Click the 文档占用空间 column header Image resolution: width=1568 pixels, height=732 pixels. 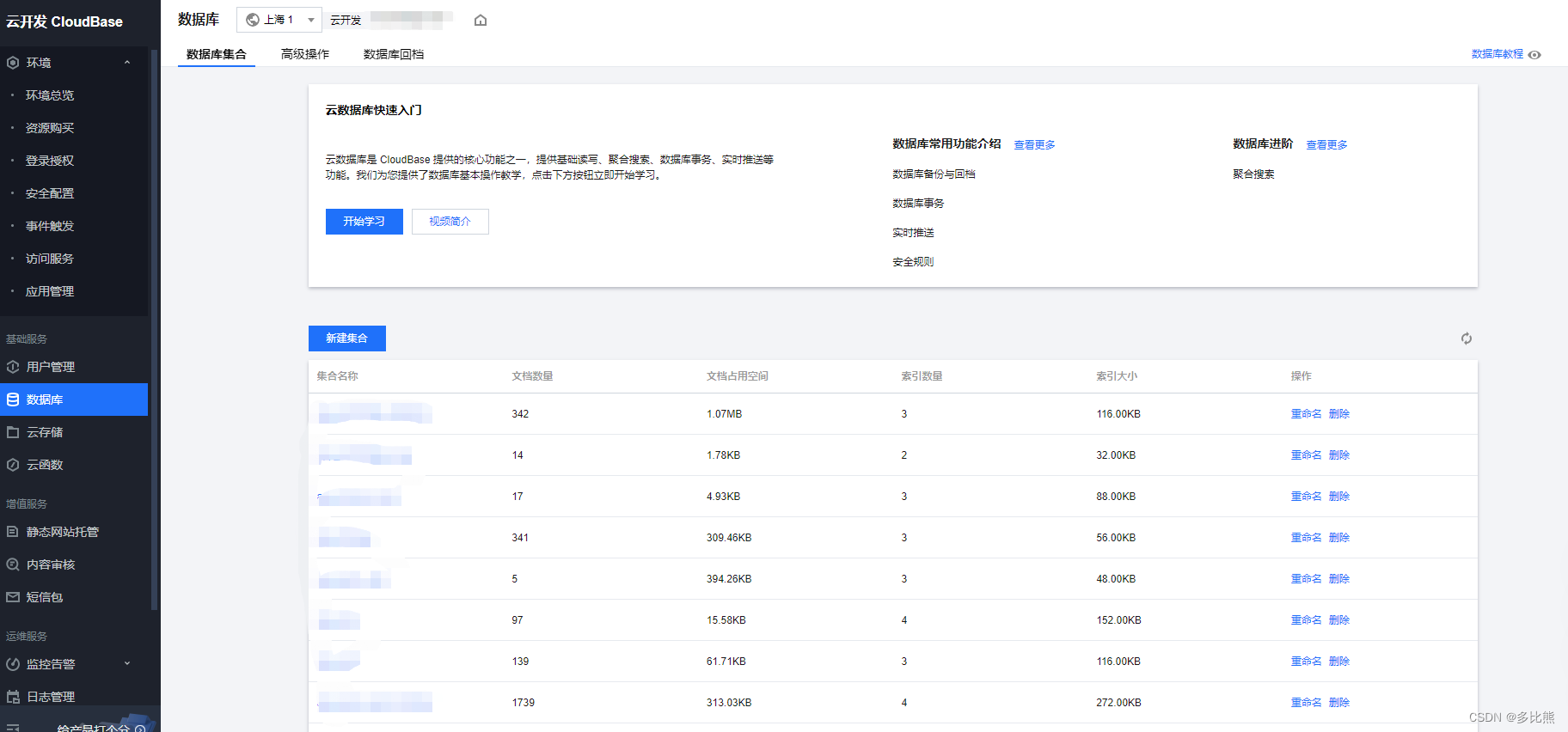[738, 376]
